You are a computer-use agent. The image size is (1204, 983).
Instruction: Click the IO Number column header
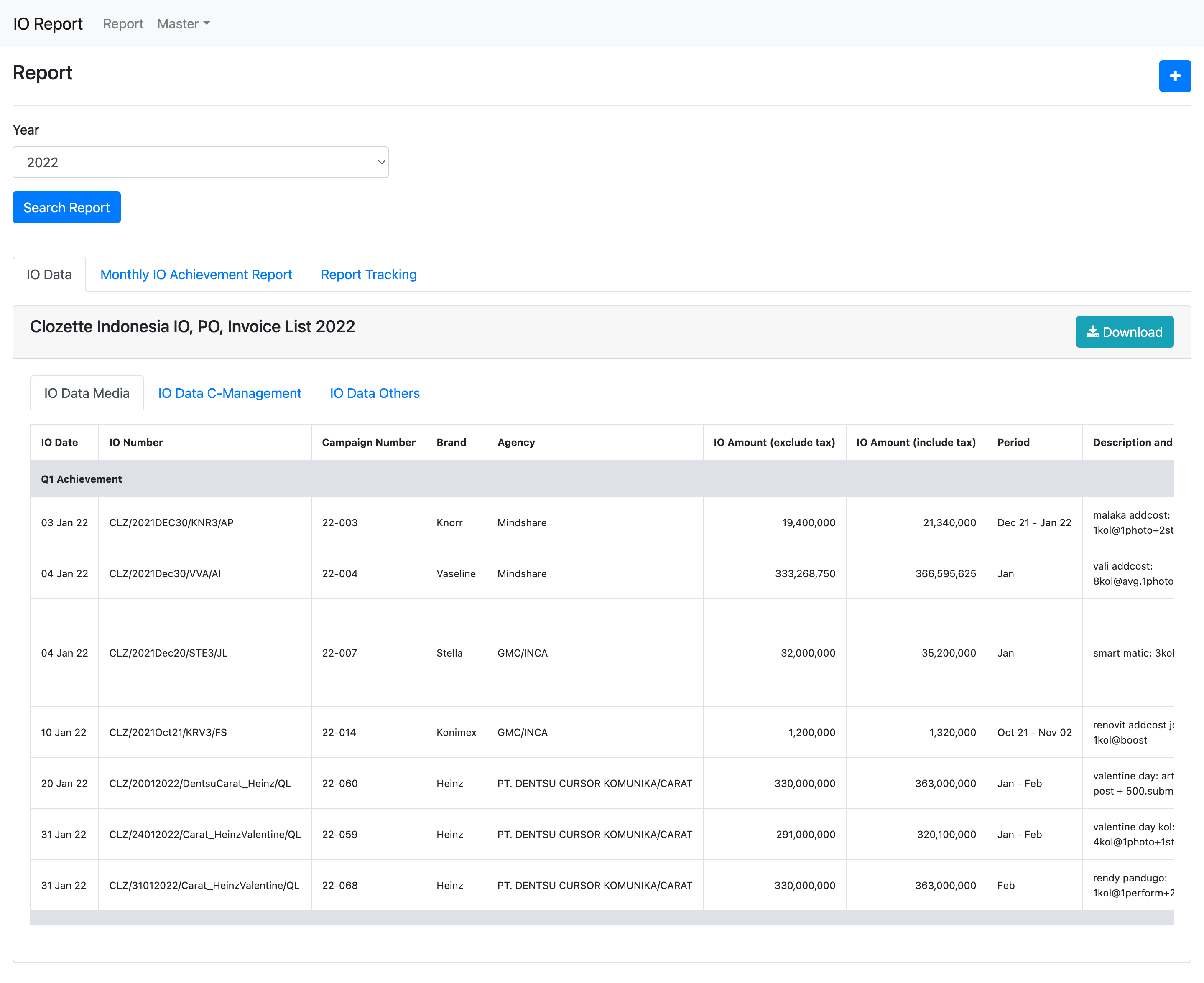click(x=136, y=442)
